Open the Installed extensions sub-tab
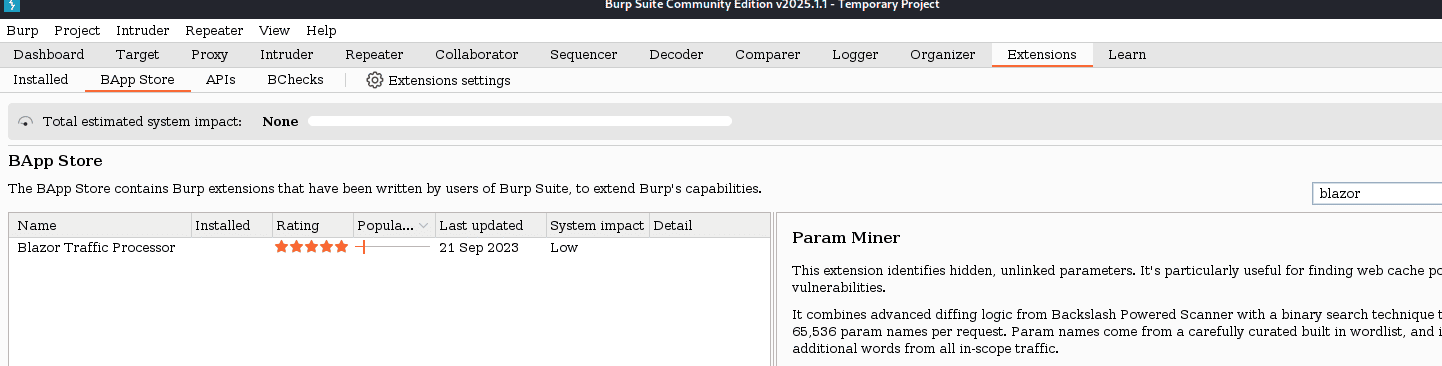The width and height of the screenshot is (1442, 366). 41,80
